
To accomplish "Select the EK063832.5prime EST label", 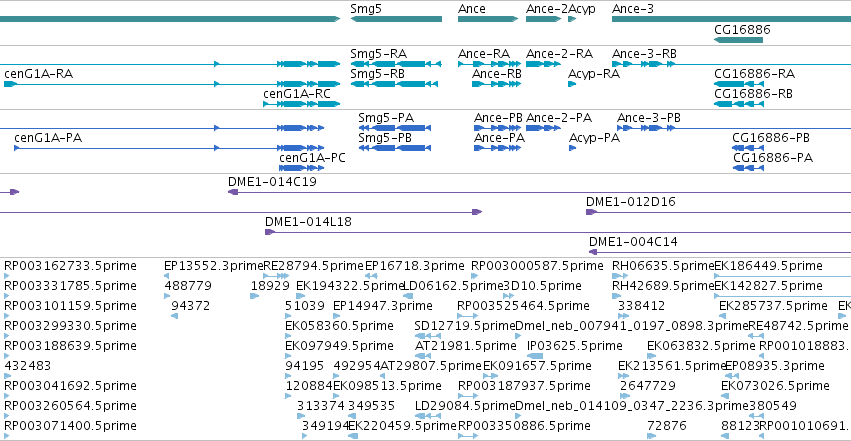I will point(701,346).
